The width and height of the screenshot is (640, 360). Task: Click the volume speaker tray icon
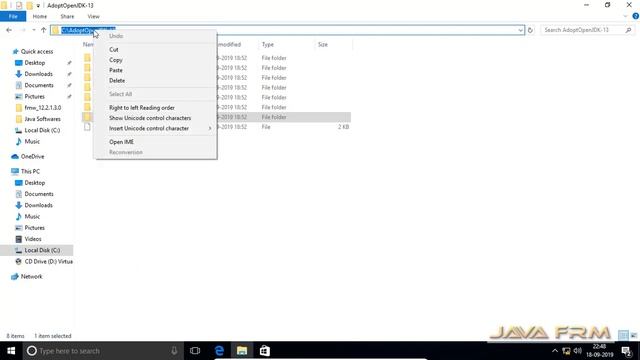(578, 351)
